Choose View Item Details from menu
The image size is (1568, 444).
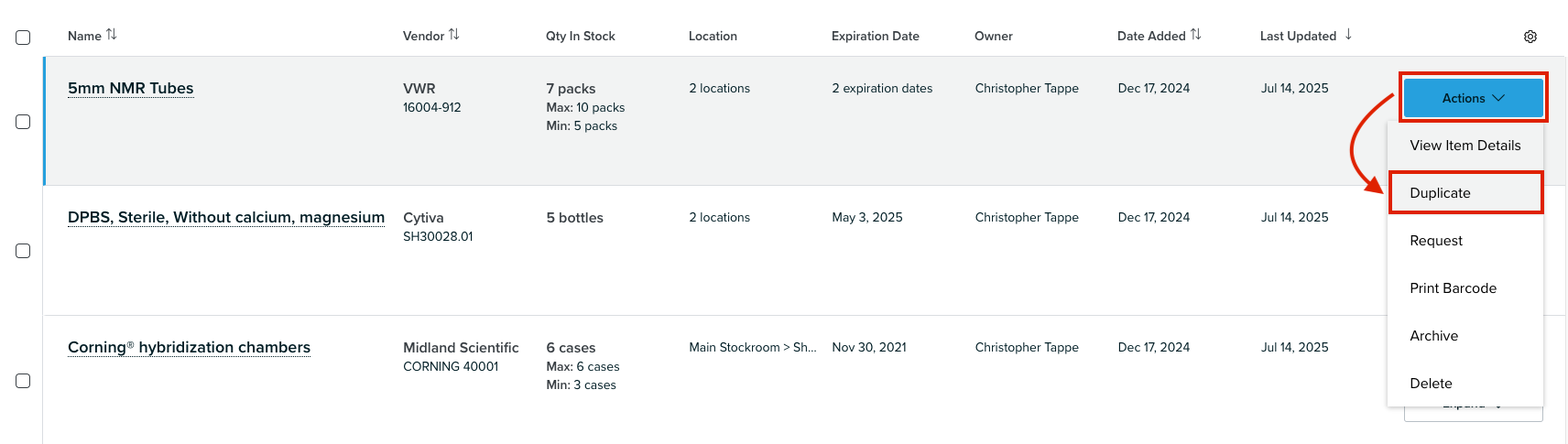pyautogui.click(x=1465, y=146)
